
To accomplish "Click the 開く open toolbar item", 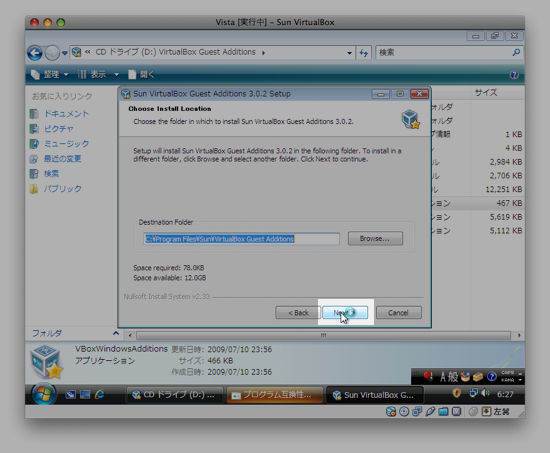I will tap(141, 74).
